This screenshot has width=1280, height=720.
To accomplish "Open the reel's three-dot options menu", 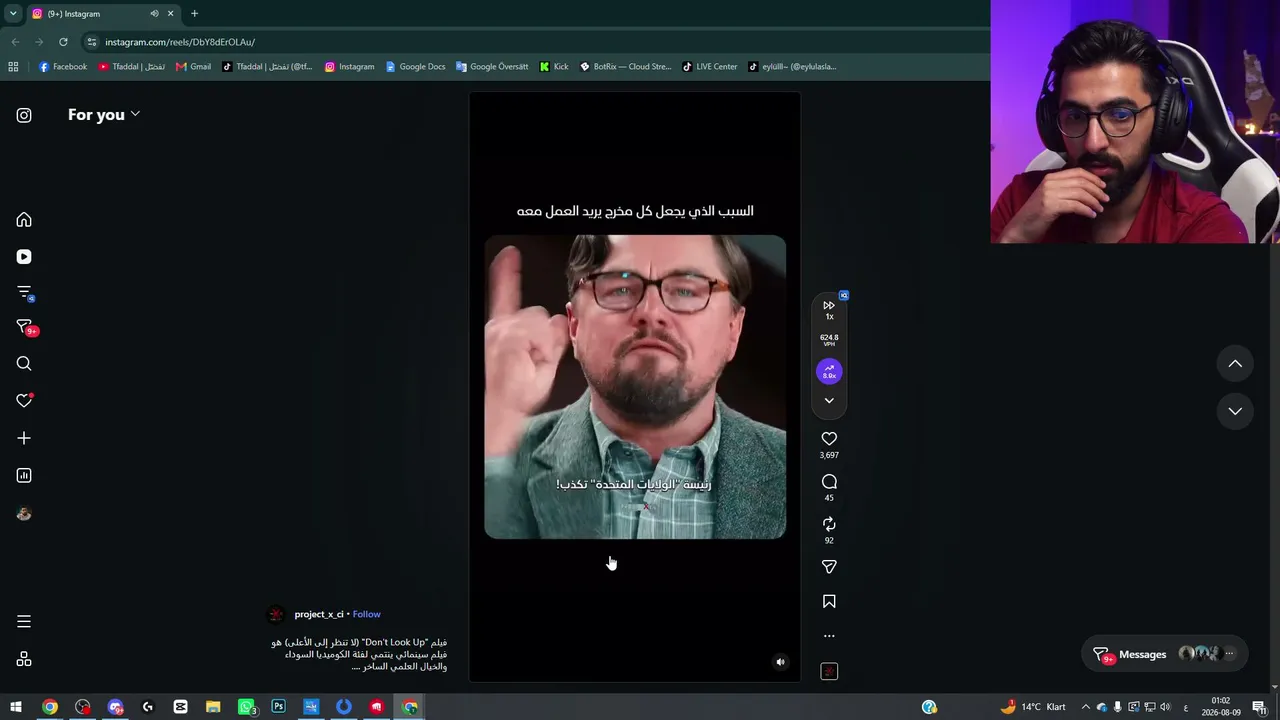I will pos(829,636).
